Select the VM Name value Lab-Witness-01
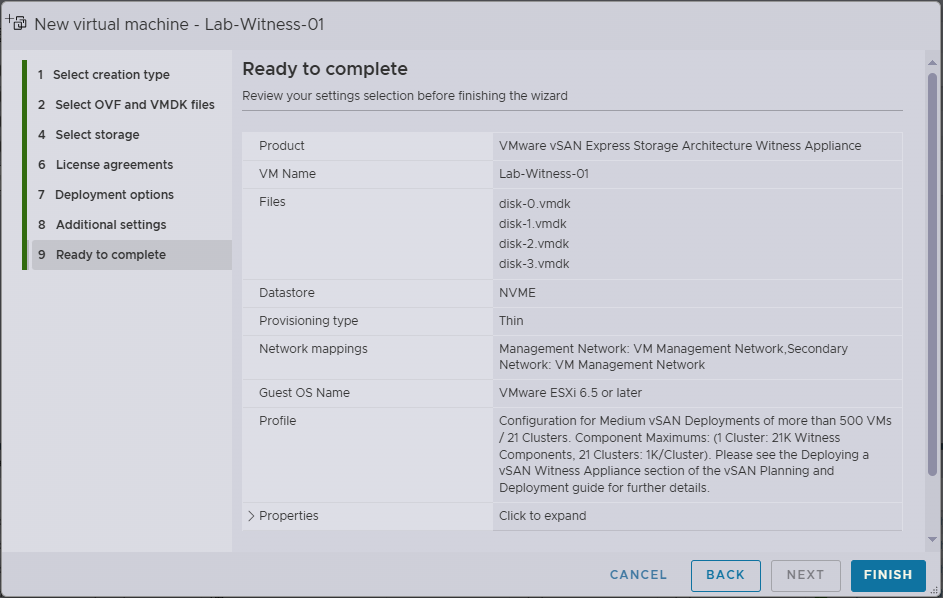Screen dimensions: 943x598 point(543,174)
